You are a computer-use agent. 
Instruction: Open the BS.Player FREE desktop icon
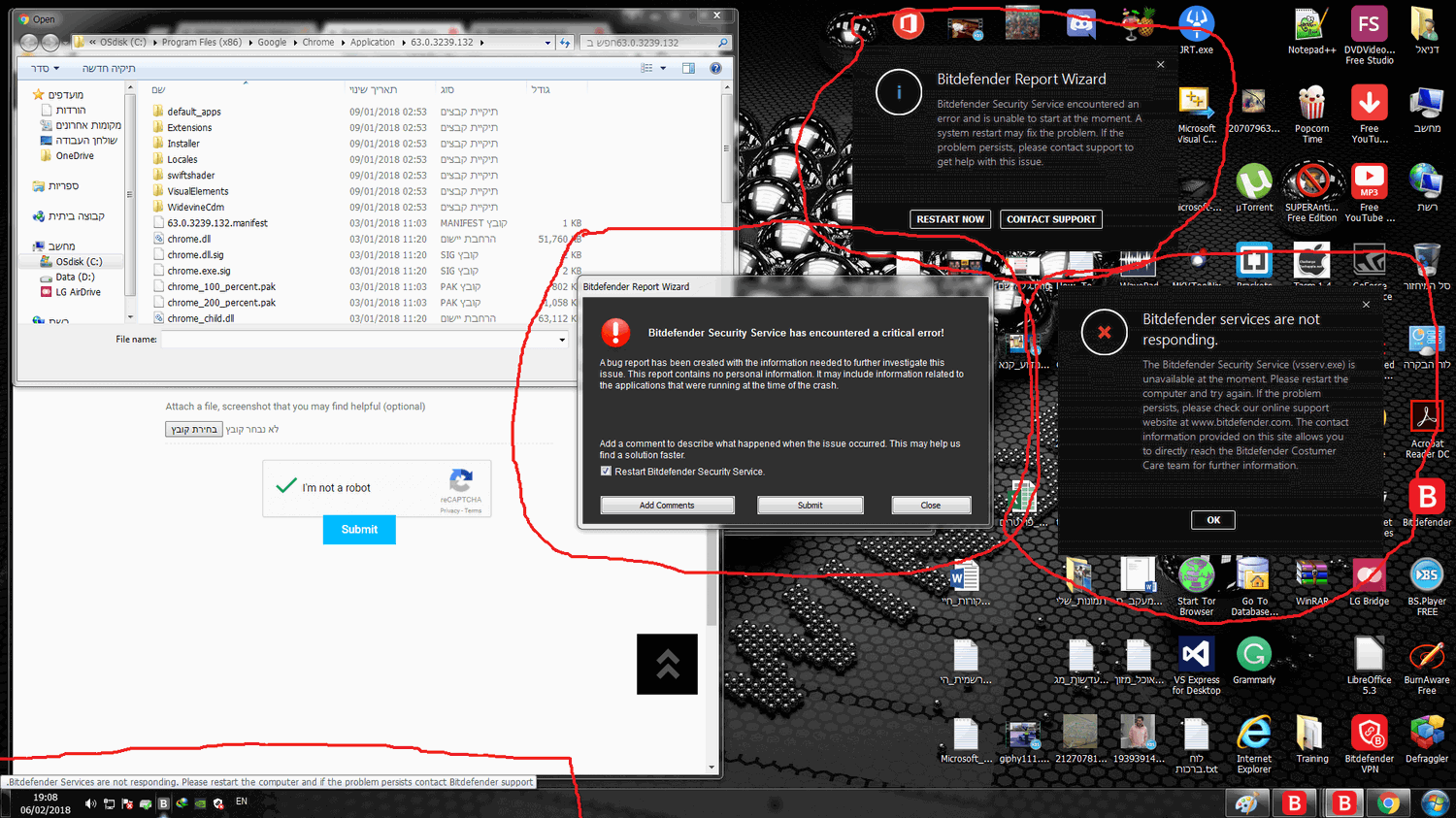coord(1427,587)
